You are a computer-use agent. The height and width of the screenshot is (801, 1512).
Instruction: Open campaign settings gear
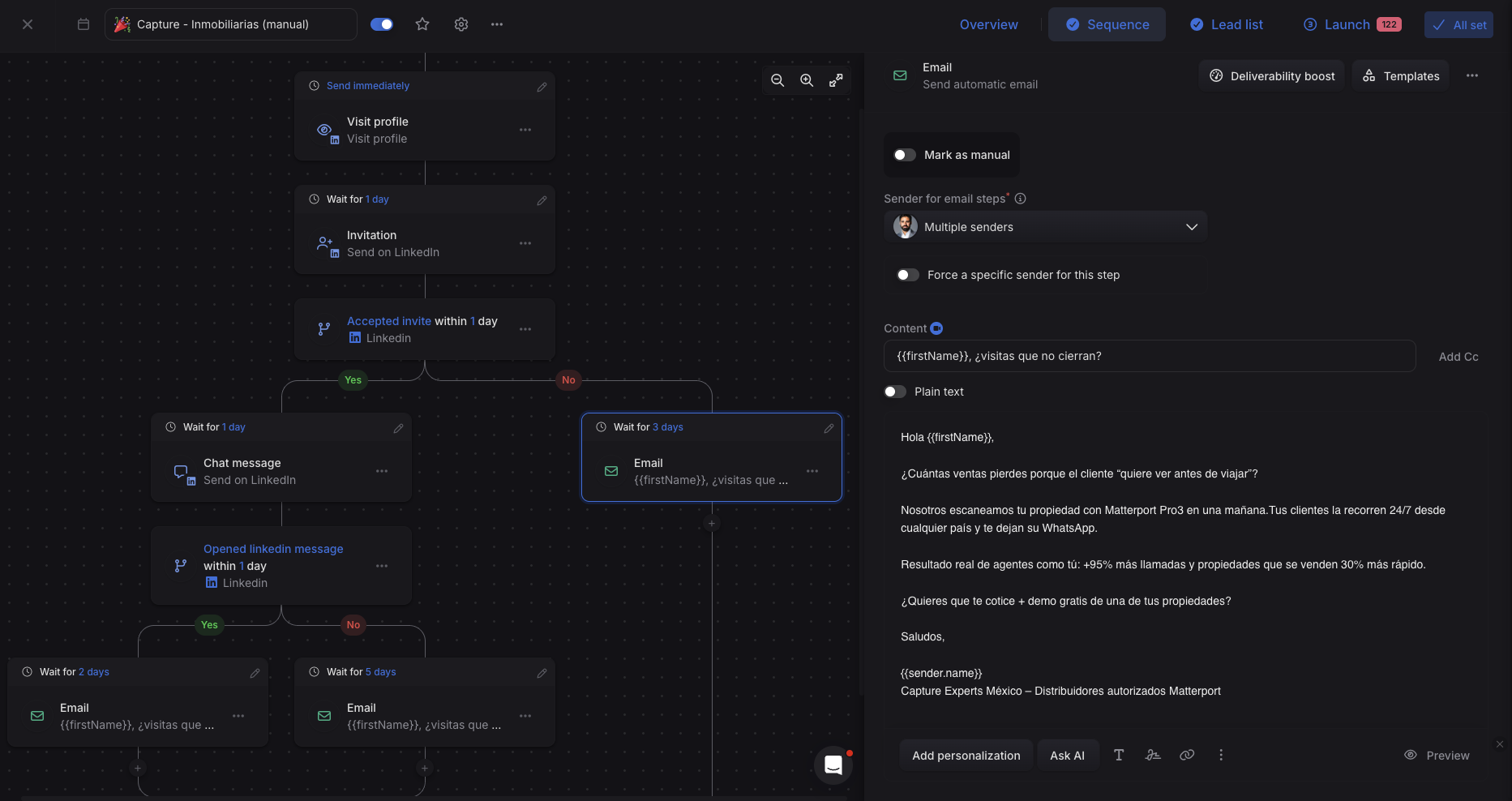(x=461, y=24)
